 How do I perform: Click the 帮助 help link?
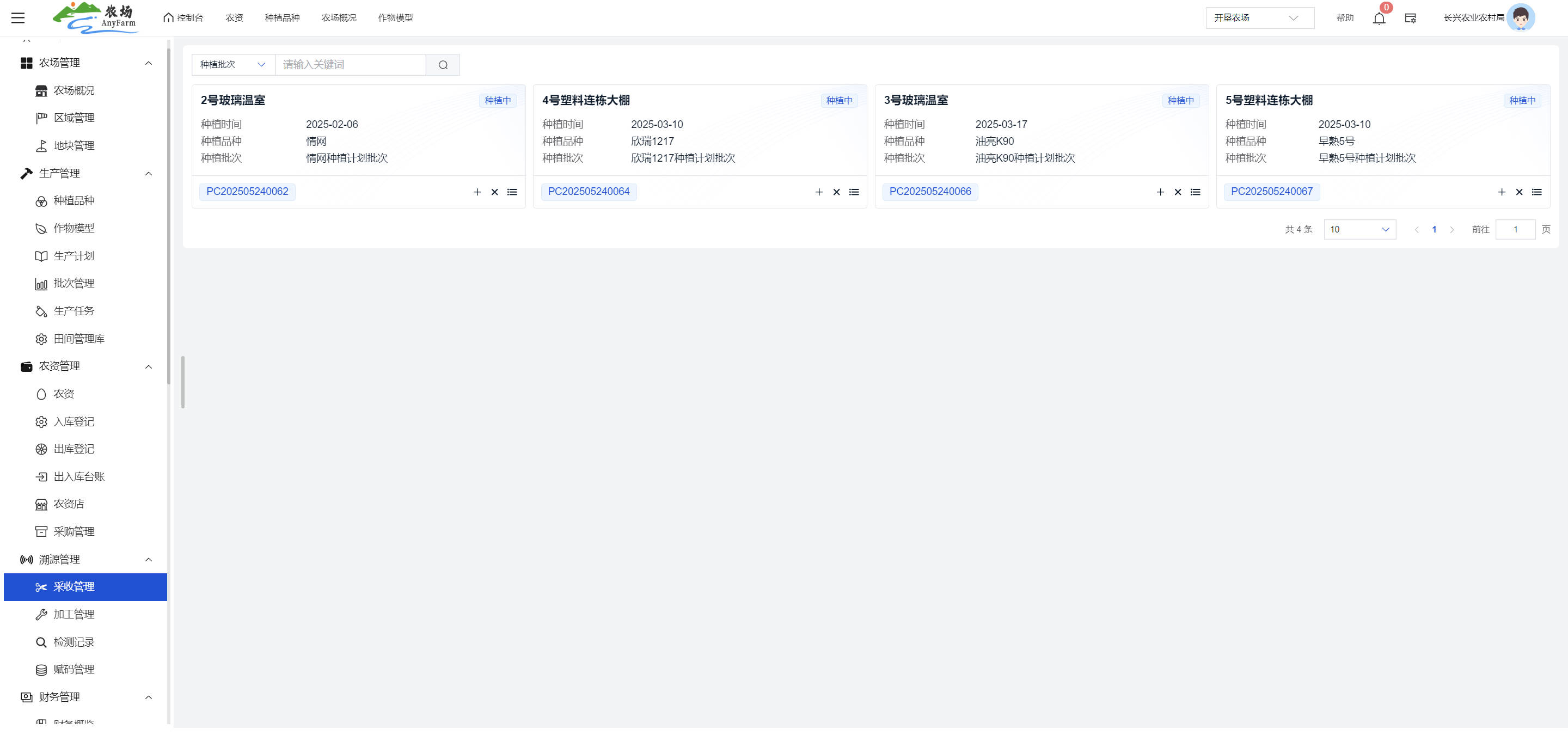click(x=1344, y=17)
